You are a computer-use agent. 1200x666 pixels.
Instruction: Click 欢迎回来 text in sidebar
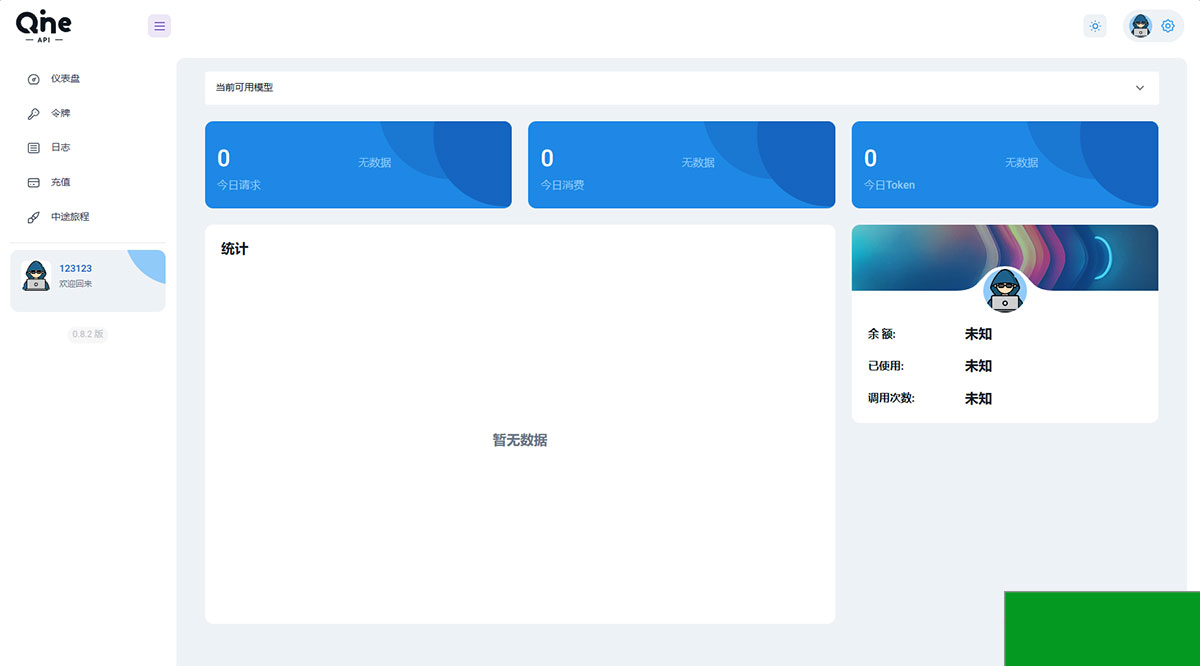point(76,284)
